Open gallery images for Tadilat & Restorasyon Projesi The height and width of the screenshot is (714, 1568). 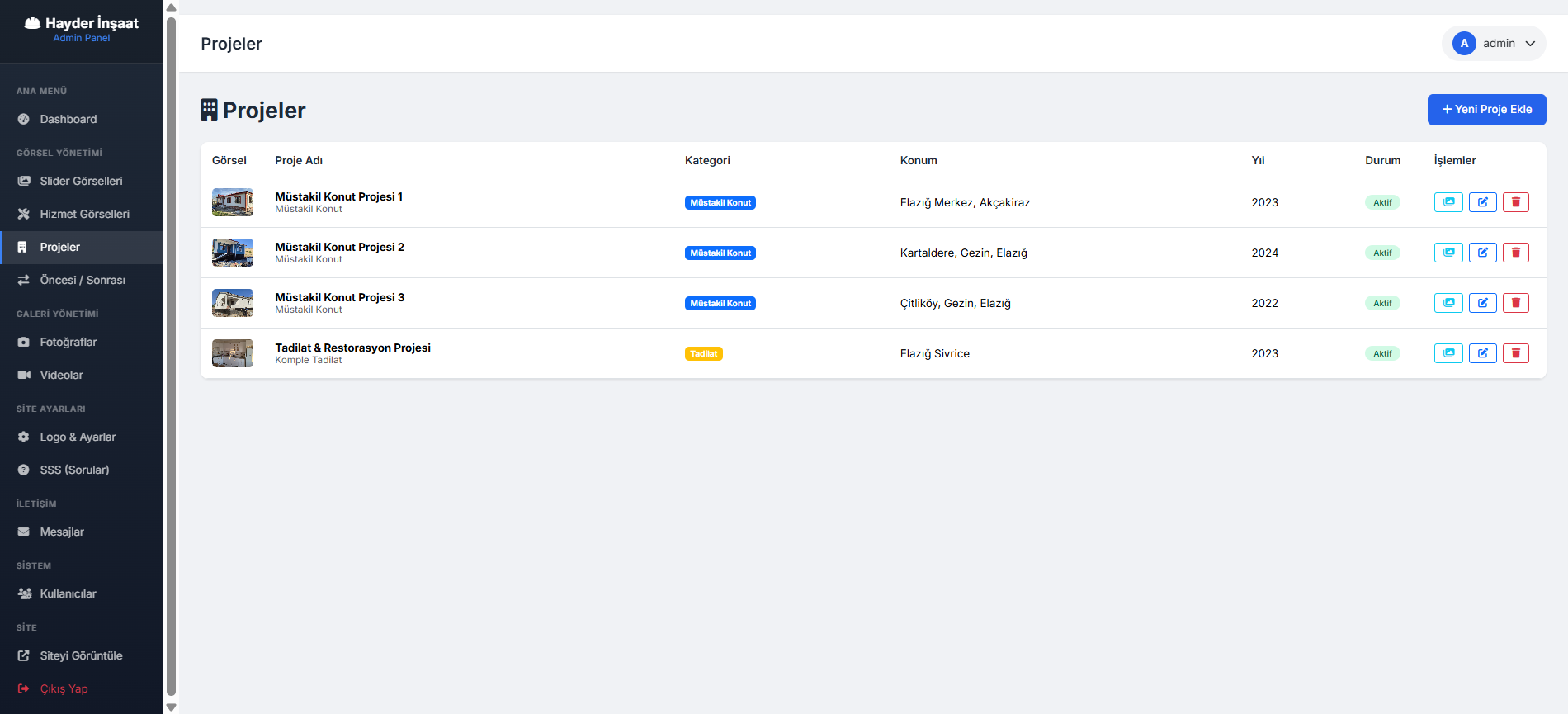1448,353
